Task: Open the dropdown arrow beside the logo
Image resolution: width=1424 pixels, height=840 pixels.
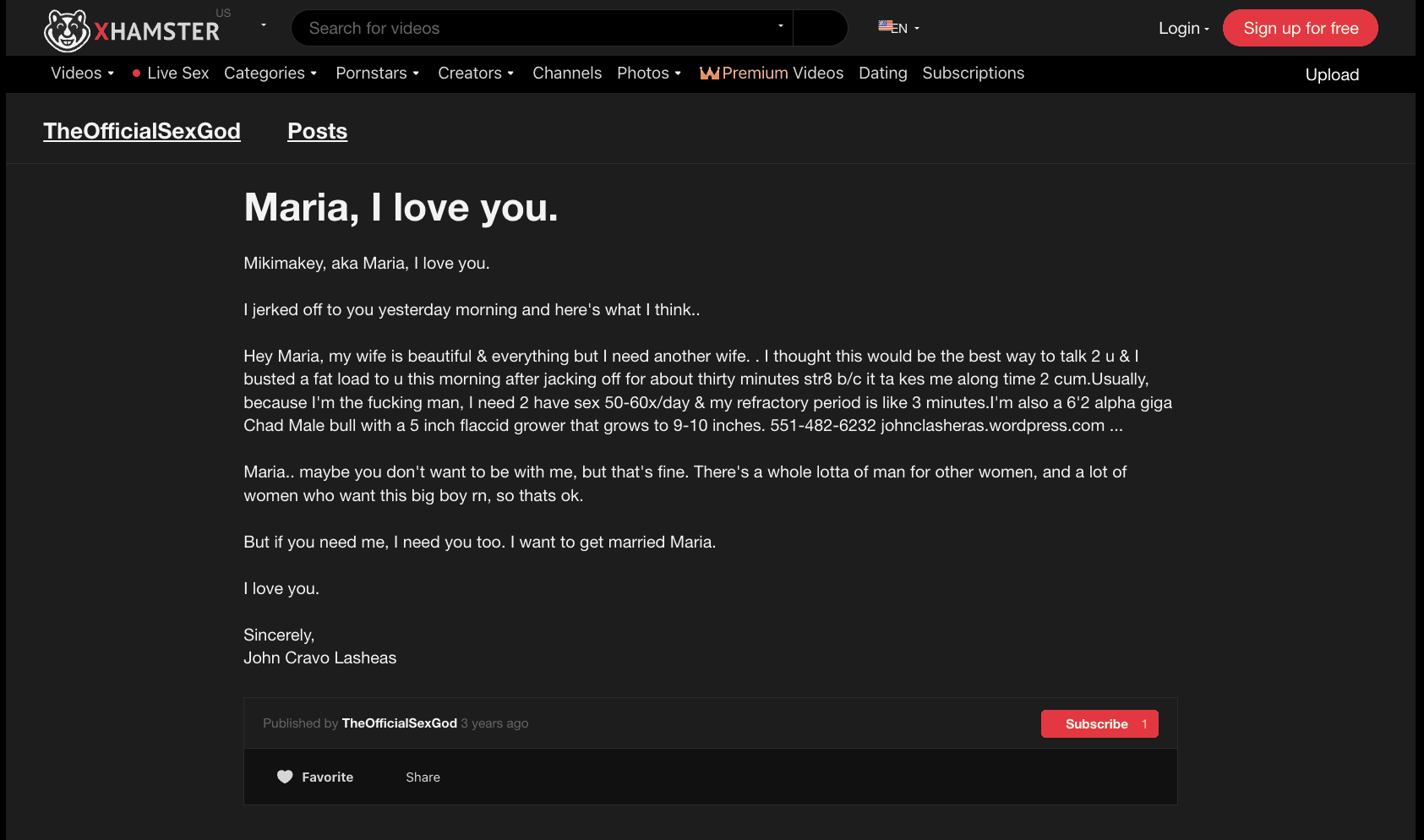Action: [x=264, y=25]
